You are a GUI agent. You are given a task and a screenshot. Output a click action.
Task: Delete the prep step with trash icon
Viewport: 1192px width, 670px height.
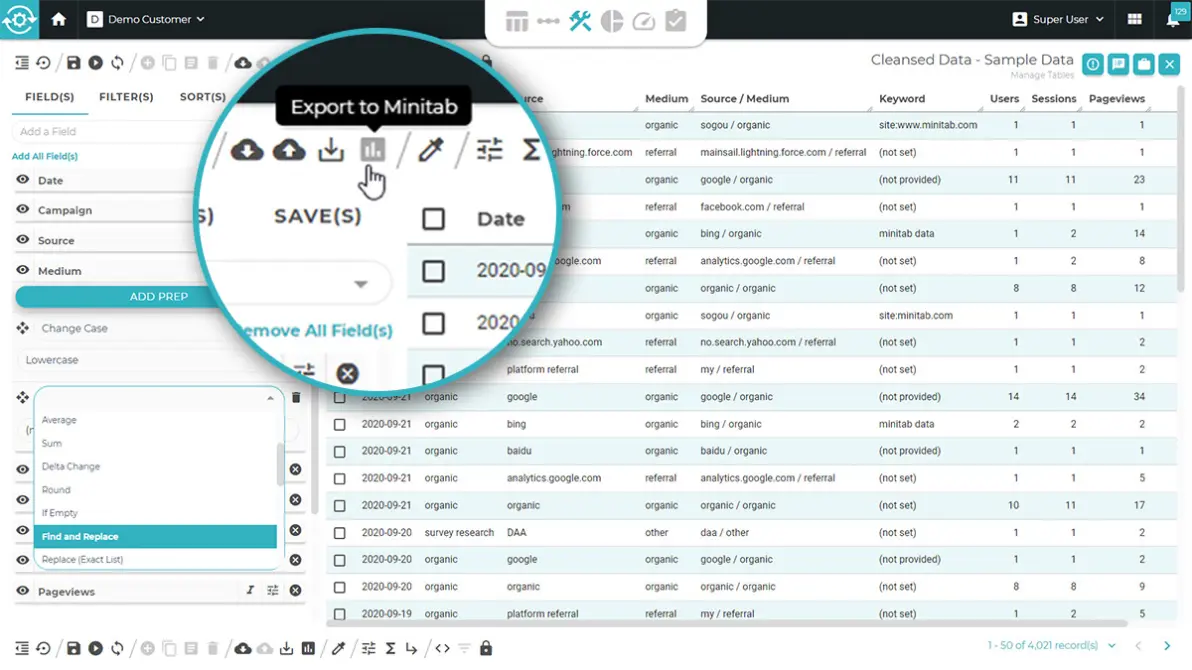pyautogui.click(x=296, y=398)
